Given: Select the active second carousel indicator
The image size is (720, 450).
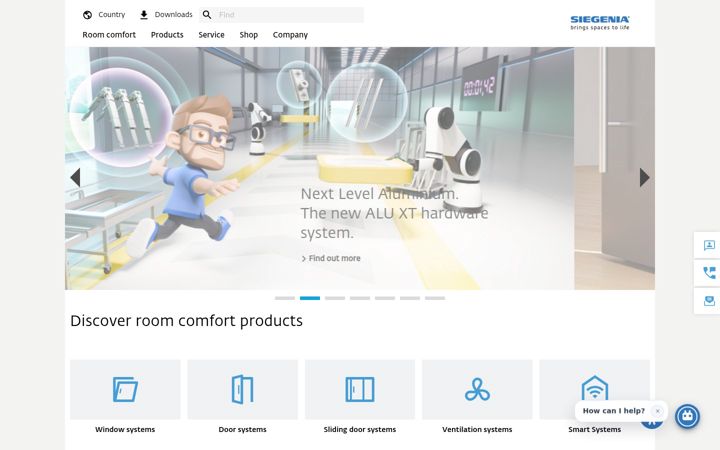Looking at the screenshot, I should pos(310,298).
